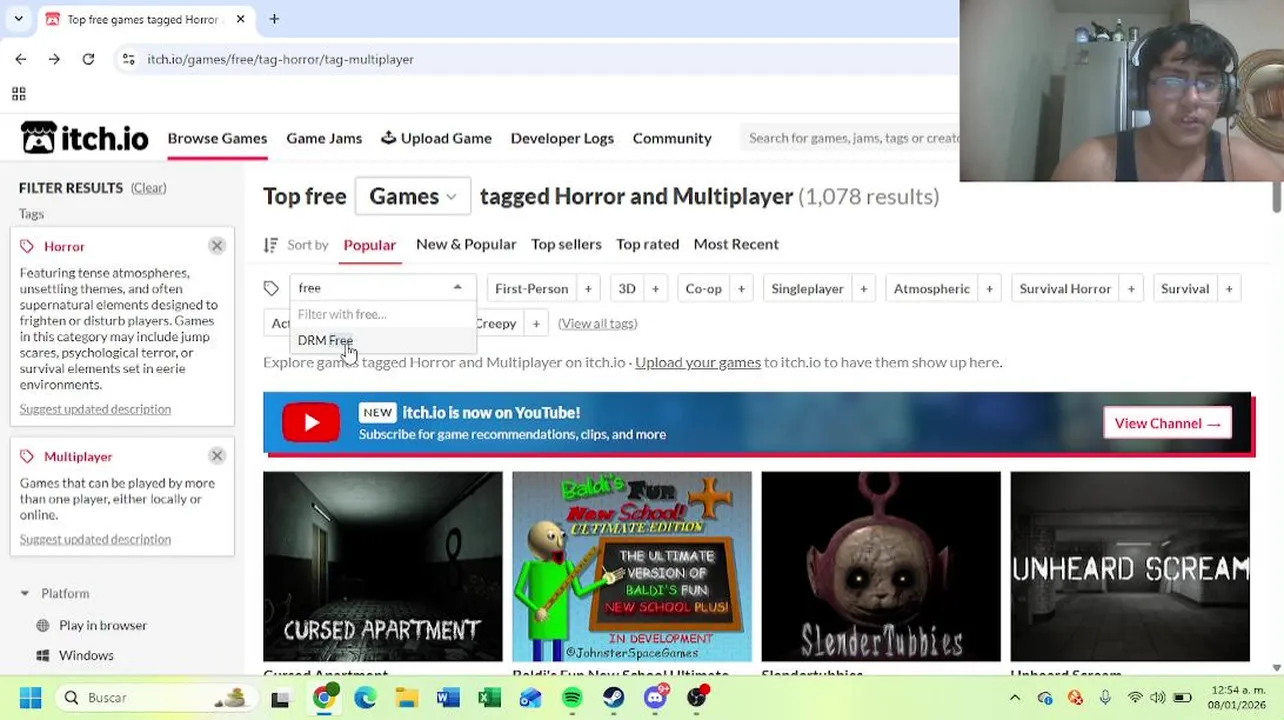Open Cursed Apartment game thumbnail

(x=383, y=566)
